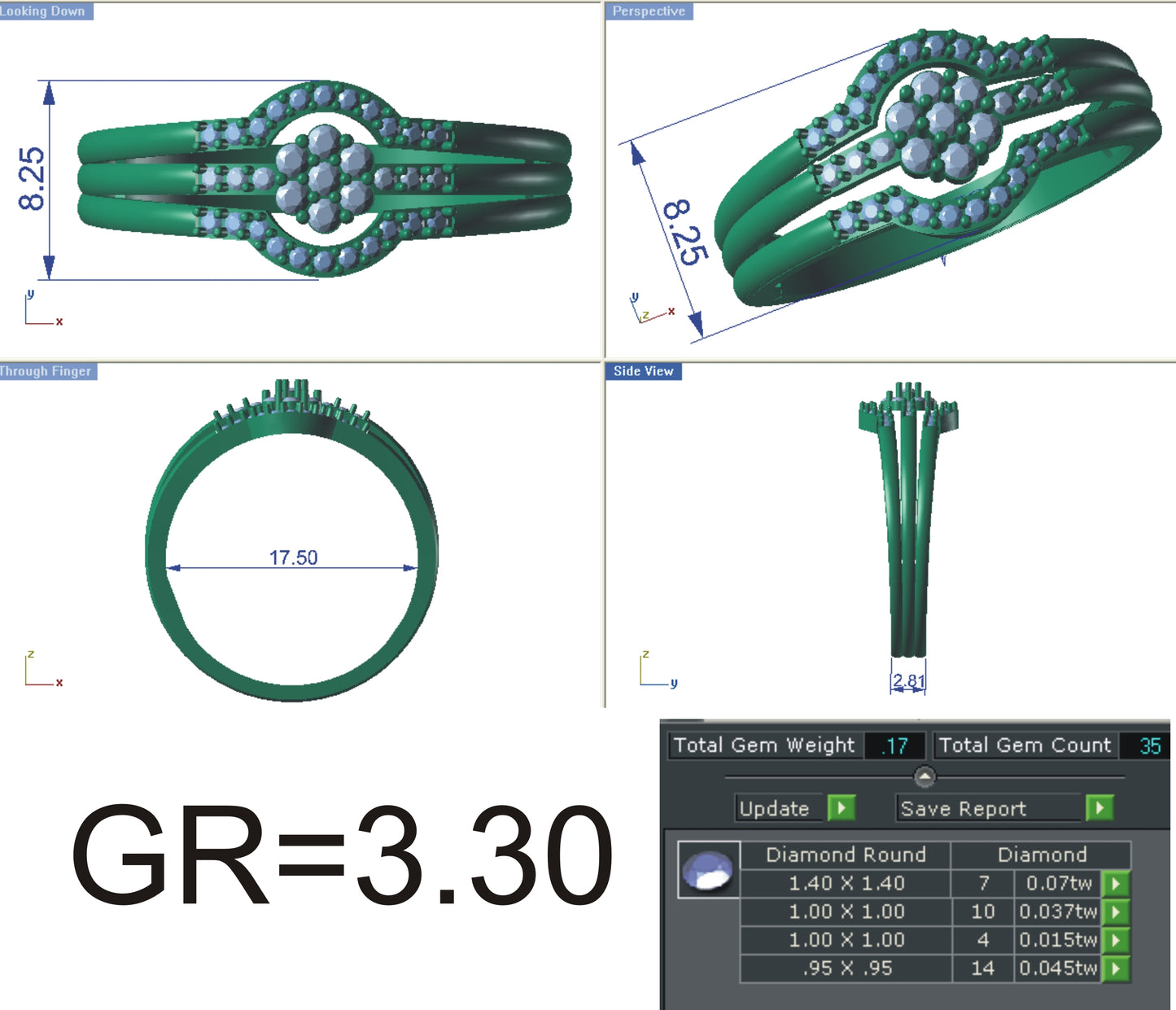Select the Perspective viewport title
Screen dimensions: 1176x1010
click(649, 11)
